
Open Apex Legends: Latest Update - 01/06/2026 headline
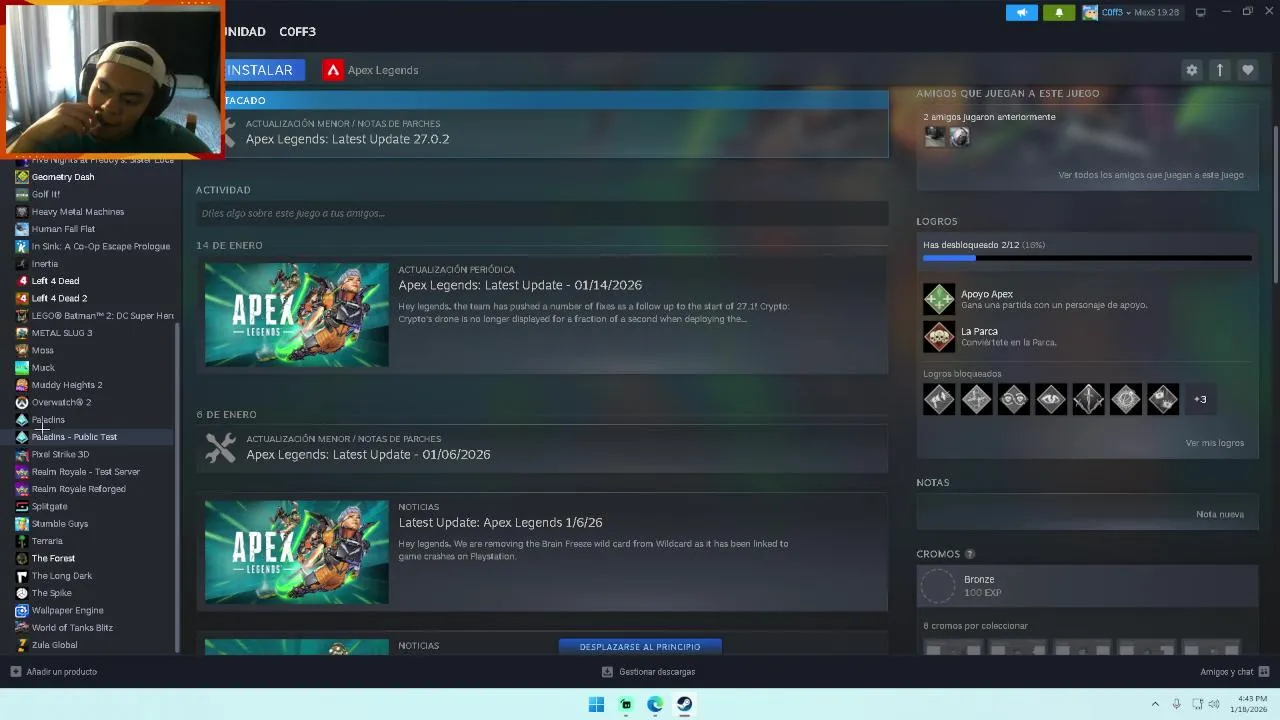coord(368,454)
